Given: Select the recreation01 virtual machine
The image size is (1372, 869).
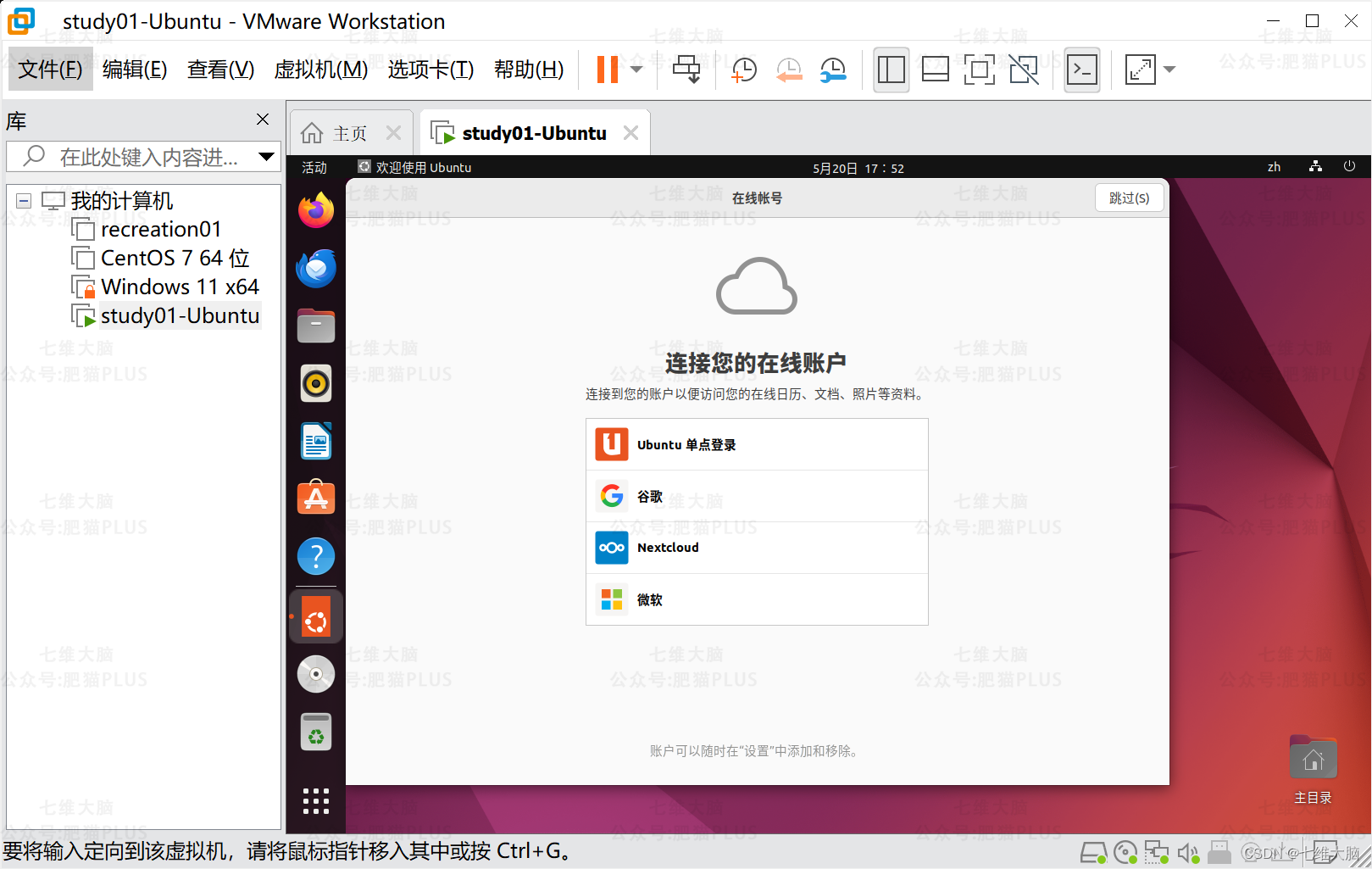Looking at the screenshot, I should tap(160, 230).
